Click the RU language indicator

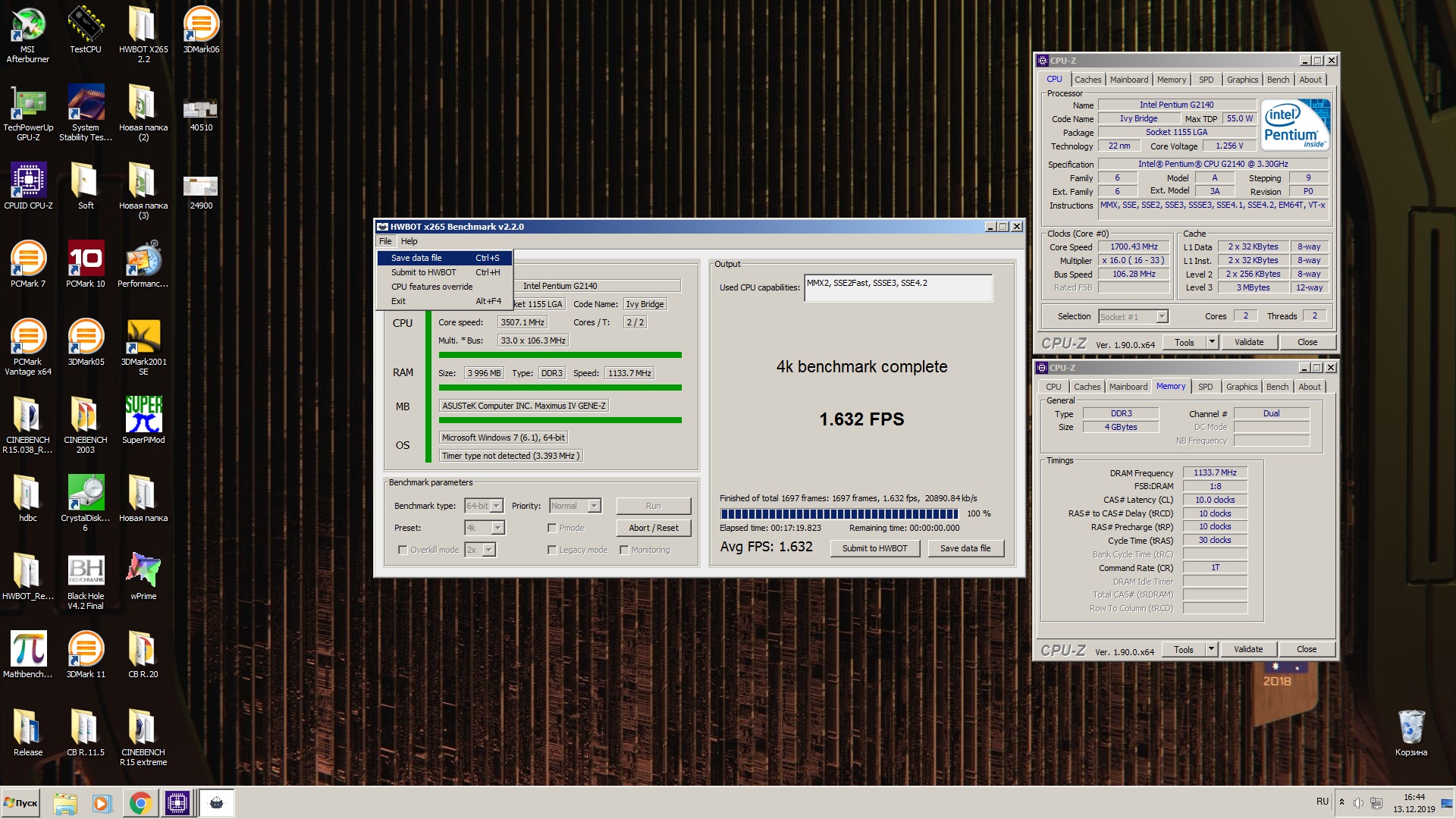point(1323,802)
